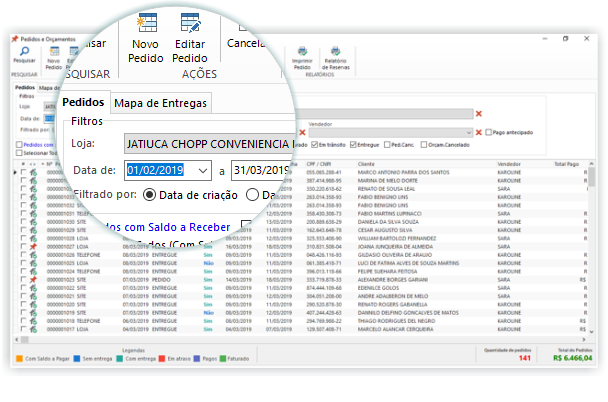The image size is (608, 402).
Task: Check the Ped.Canc. checkbox
Action: click(x=387, y=145)
